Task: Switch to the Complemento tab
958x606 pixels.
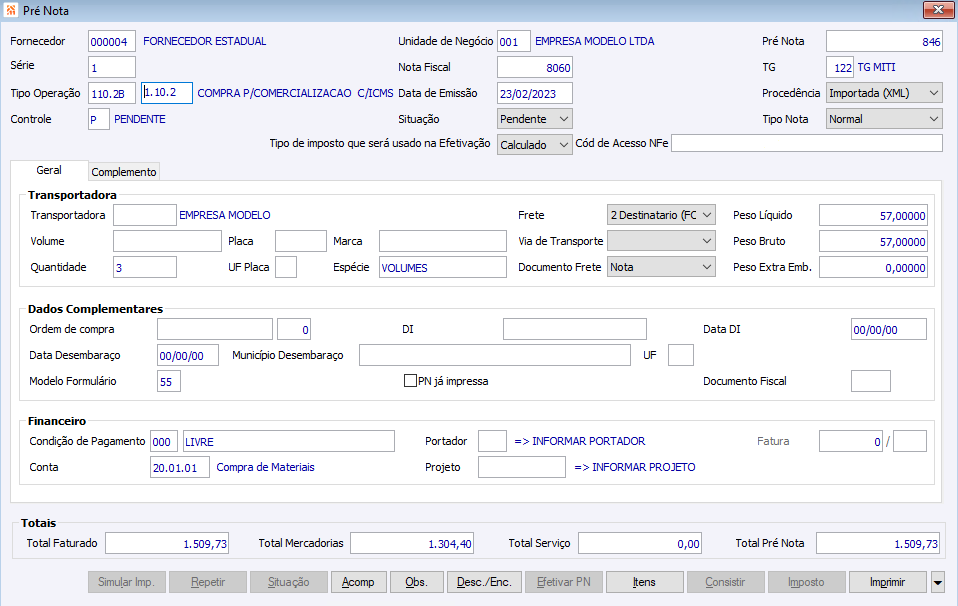Action: (124, 172)
